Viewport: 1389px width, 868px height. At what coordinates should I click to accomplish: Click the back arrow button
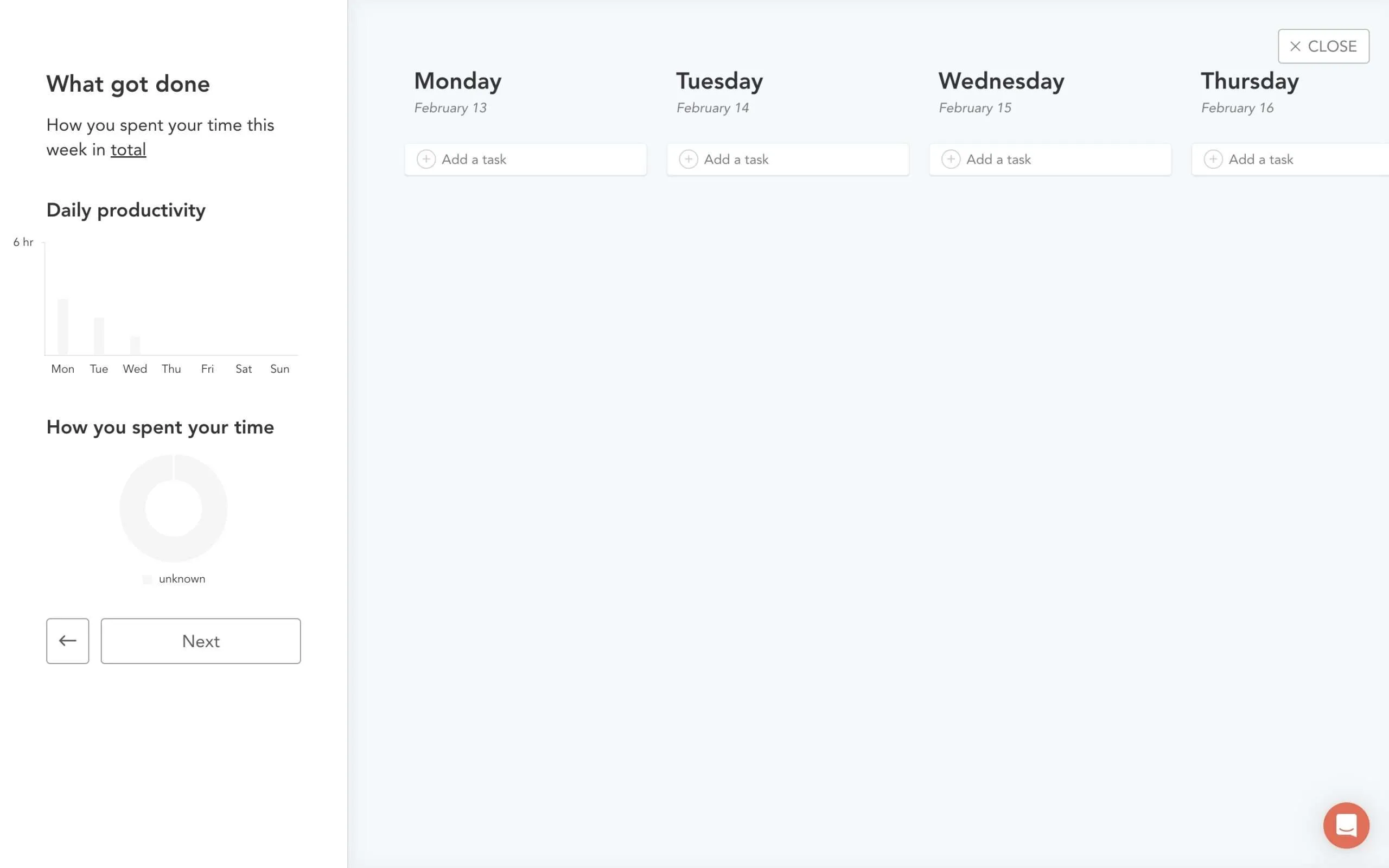point(68,641)
